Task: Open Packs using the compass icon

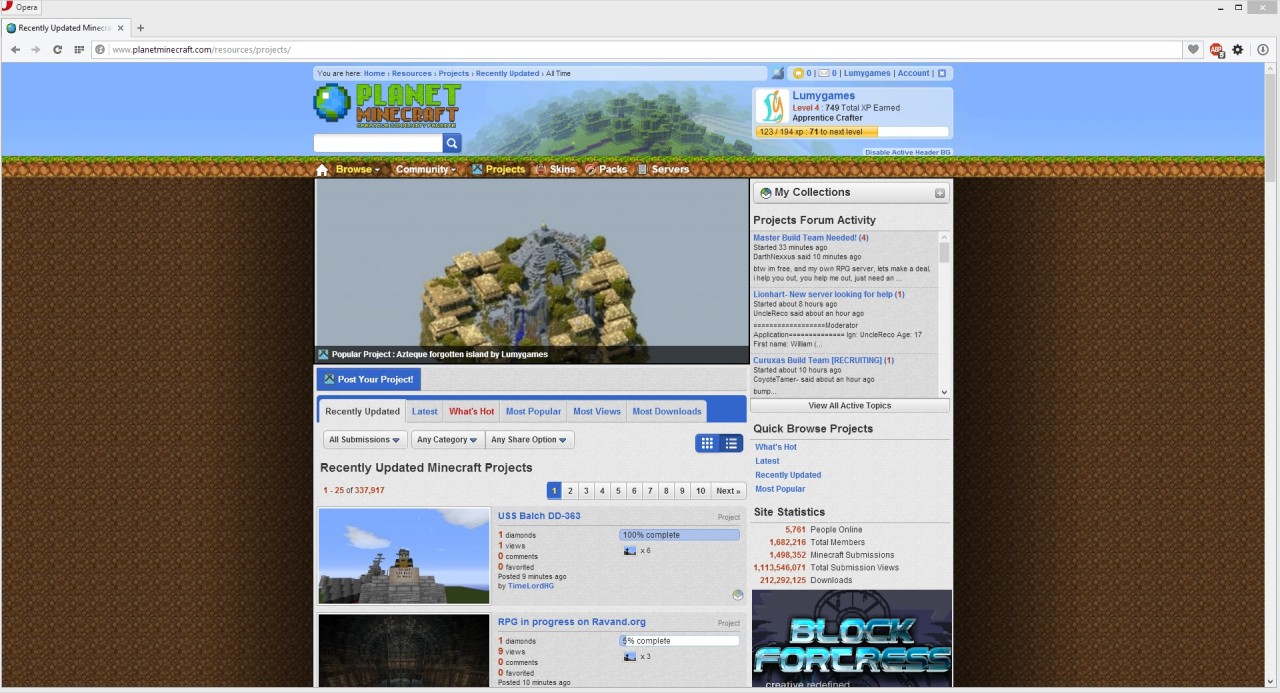Action: point(590,169)
